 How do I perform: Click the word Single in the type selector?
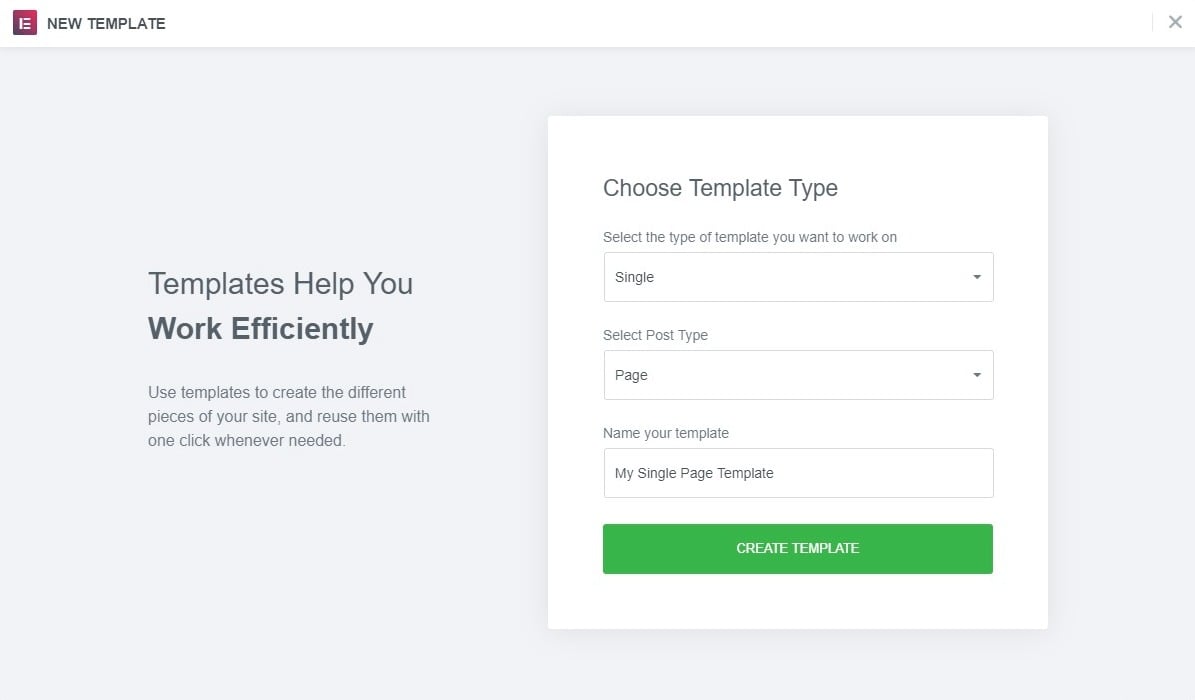634,277
